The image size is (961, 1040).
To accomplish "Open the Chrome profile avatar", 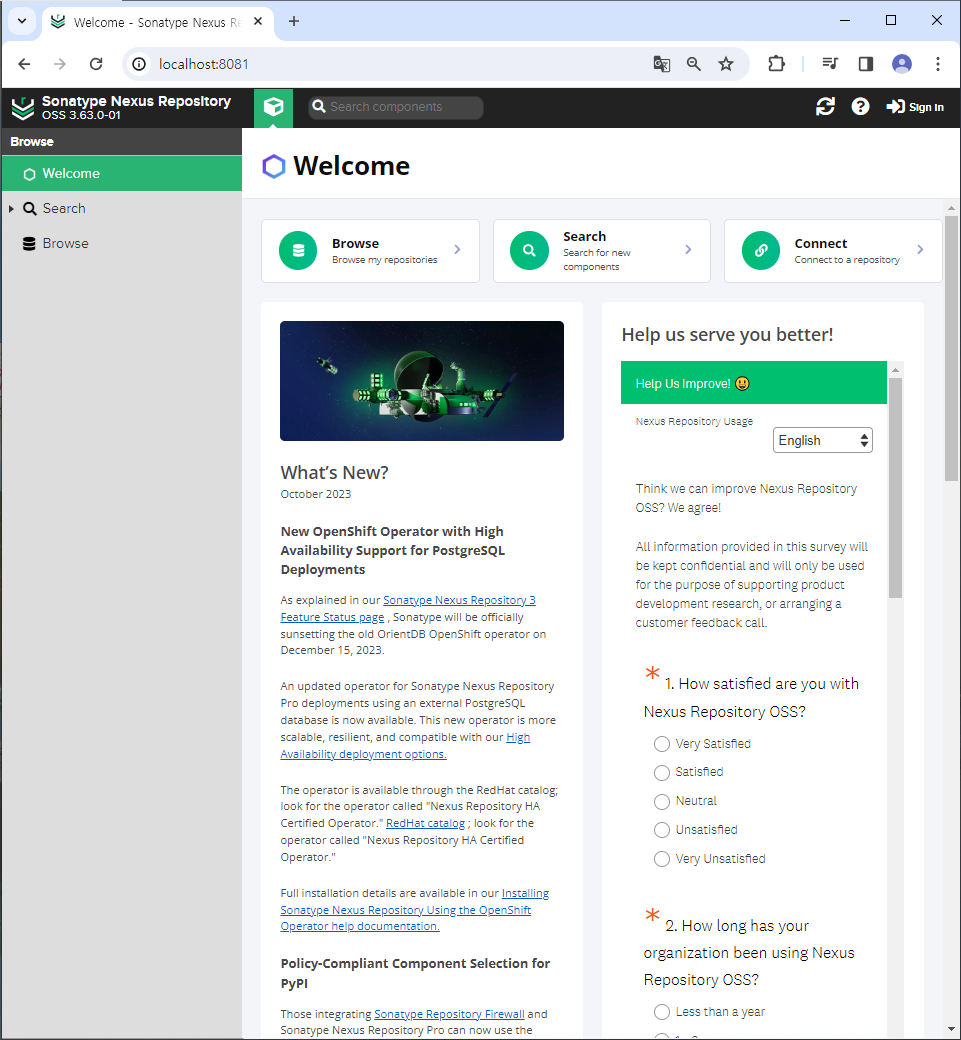I will point(902,64).
